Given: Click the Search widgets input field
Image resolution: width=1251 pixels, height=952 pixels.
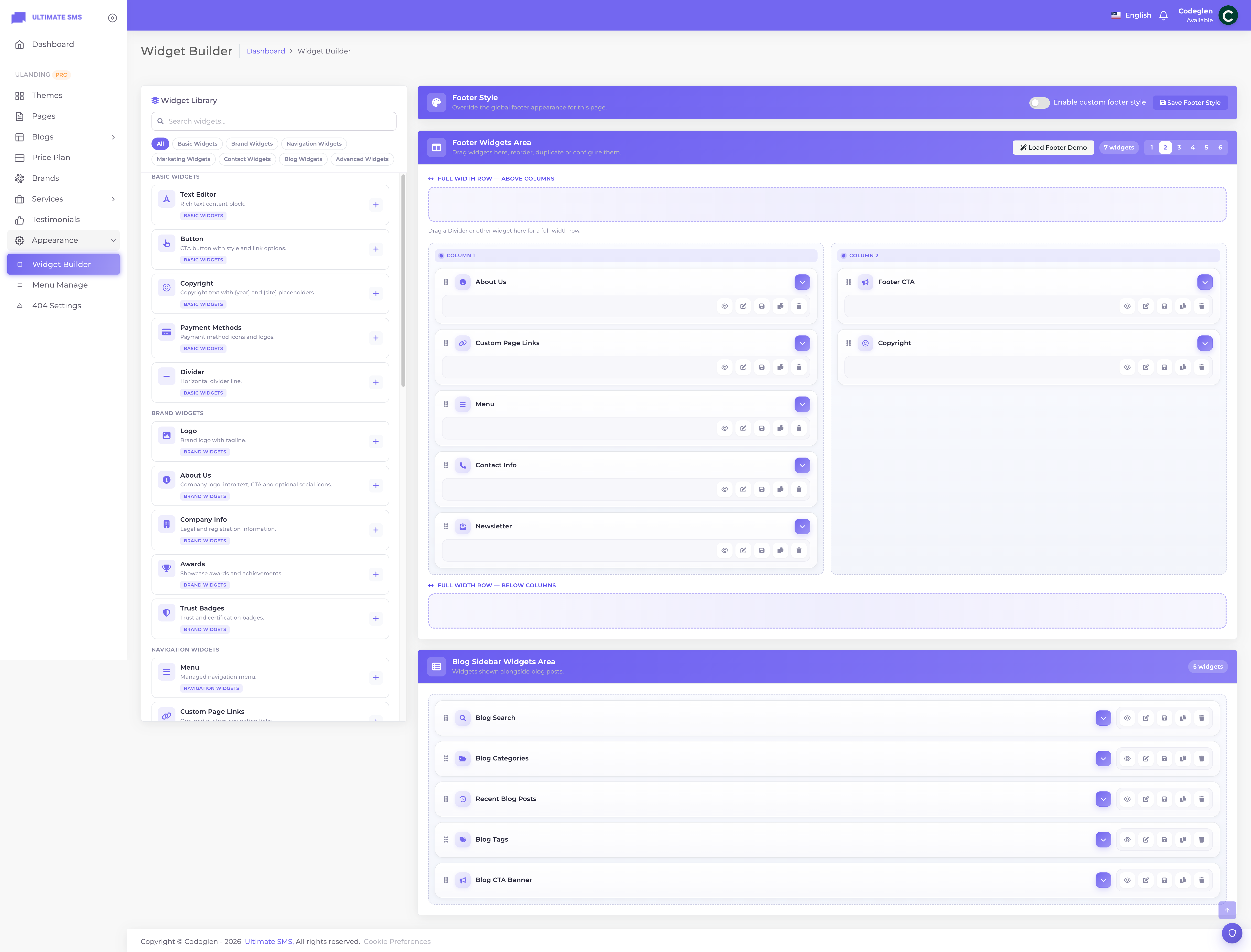Looking at the screenshot, I should (274, 121).
